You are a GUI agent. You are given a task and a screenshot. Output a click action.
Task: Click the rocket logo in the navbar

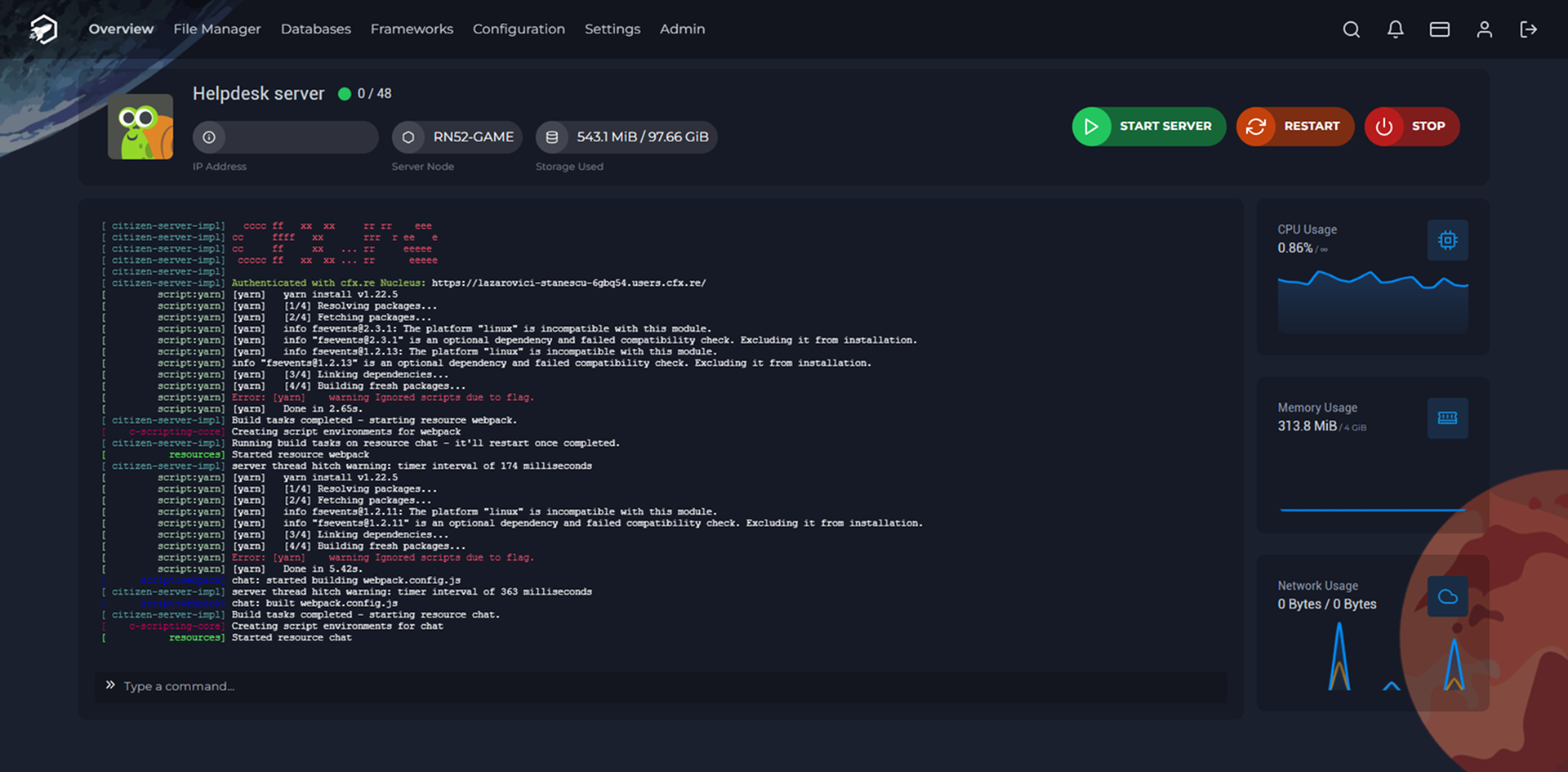pyautogui.click(x=43, y=29)
